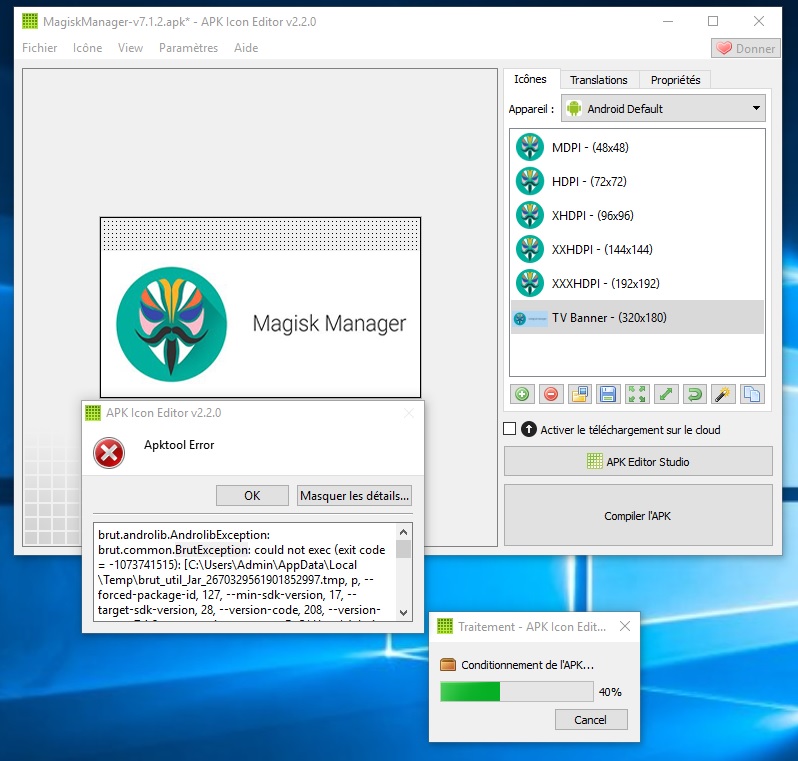This screenshot has height=761, width=798.
Task: Click the green curved revert arrow icon
Action: [695, 394]
